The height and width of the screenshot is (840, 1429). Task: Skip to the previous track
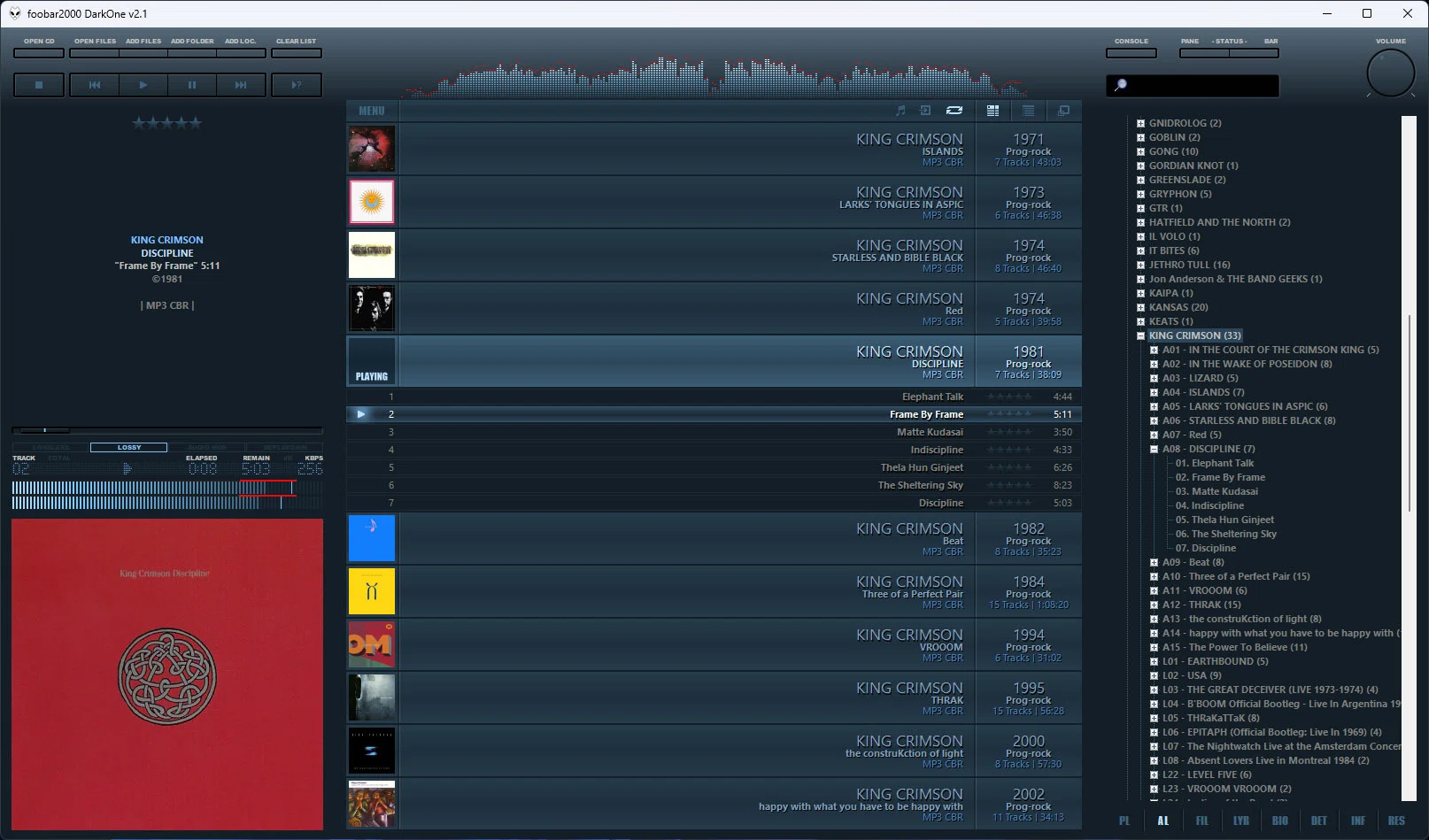pyautogui.click(x=95, y=85)
